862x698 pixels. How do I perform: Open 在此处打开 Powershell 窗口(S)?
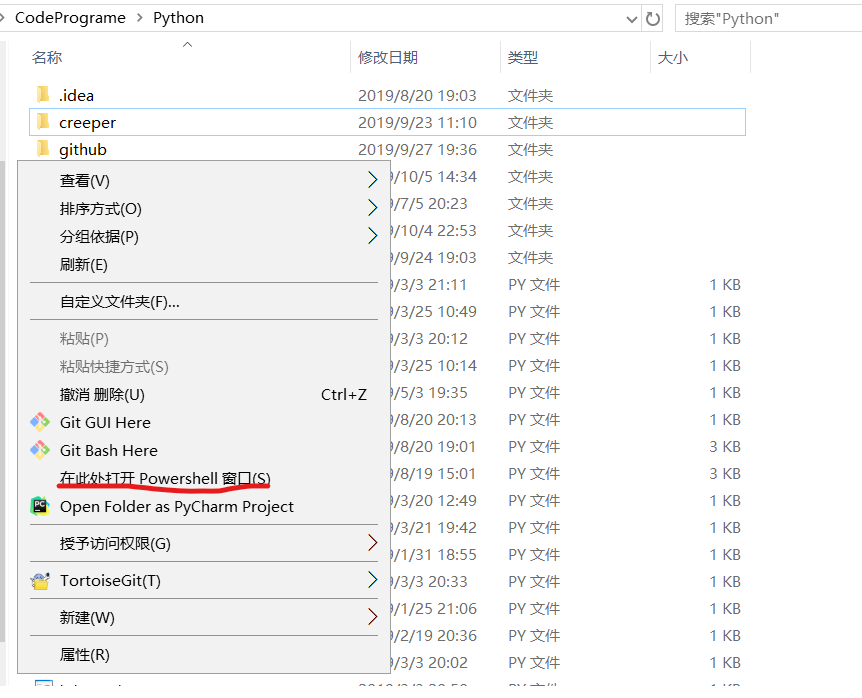coord(203,478)
